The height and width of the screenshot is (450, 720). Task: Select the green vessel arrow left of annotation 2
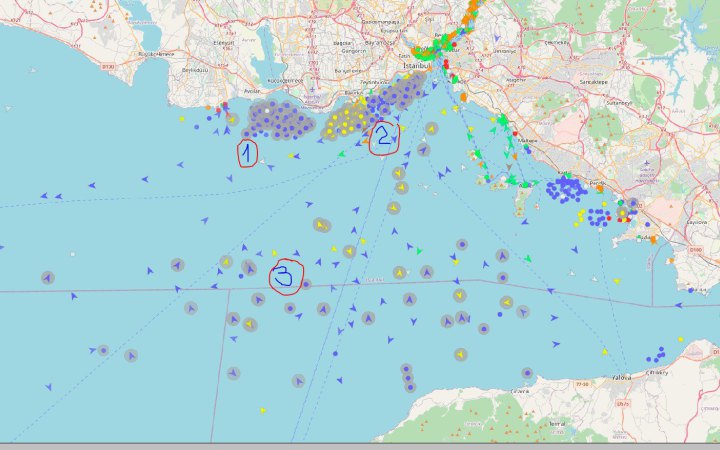341,155
